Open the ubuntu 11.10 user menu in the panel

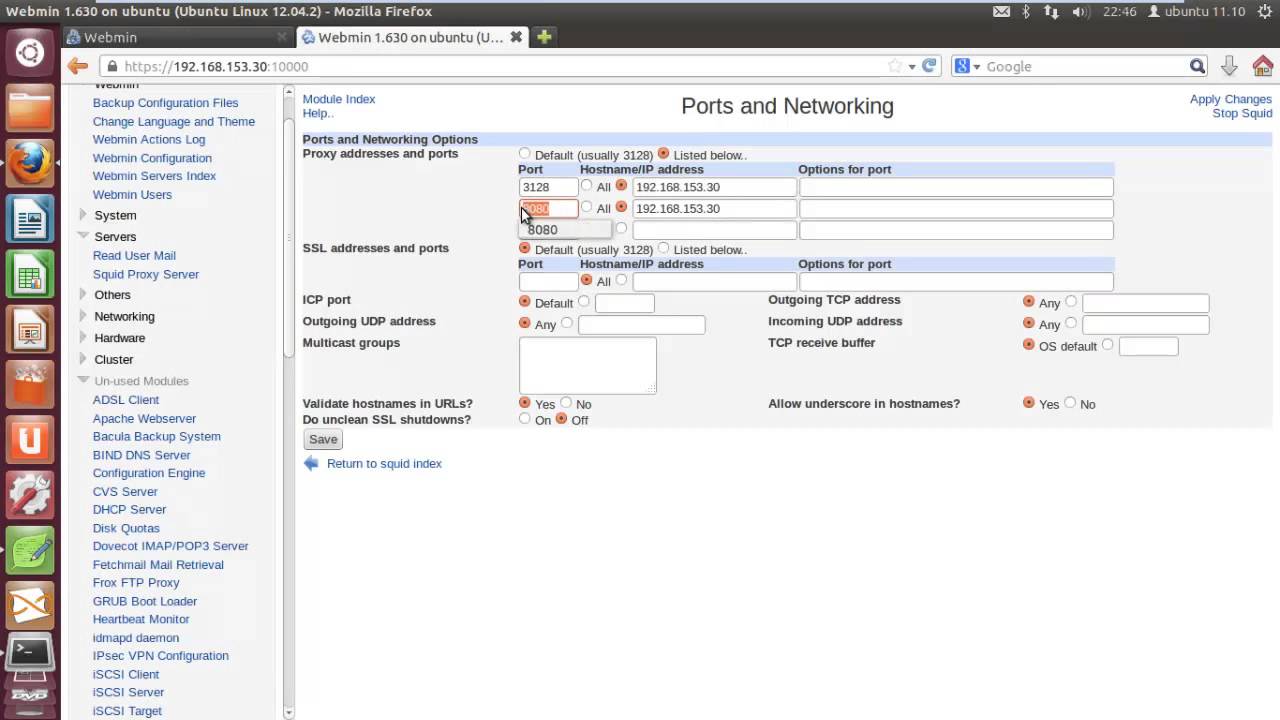(x=1196, y=11)
